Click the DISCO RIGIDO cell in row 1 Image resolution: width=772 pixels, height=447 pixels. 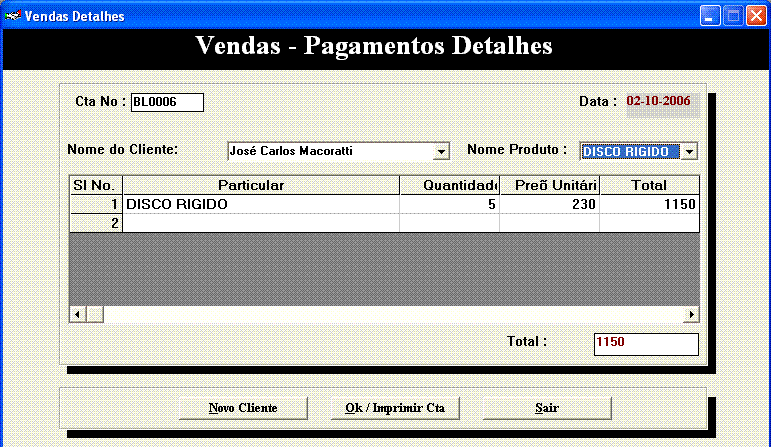[260, 205]
